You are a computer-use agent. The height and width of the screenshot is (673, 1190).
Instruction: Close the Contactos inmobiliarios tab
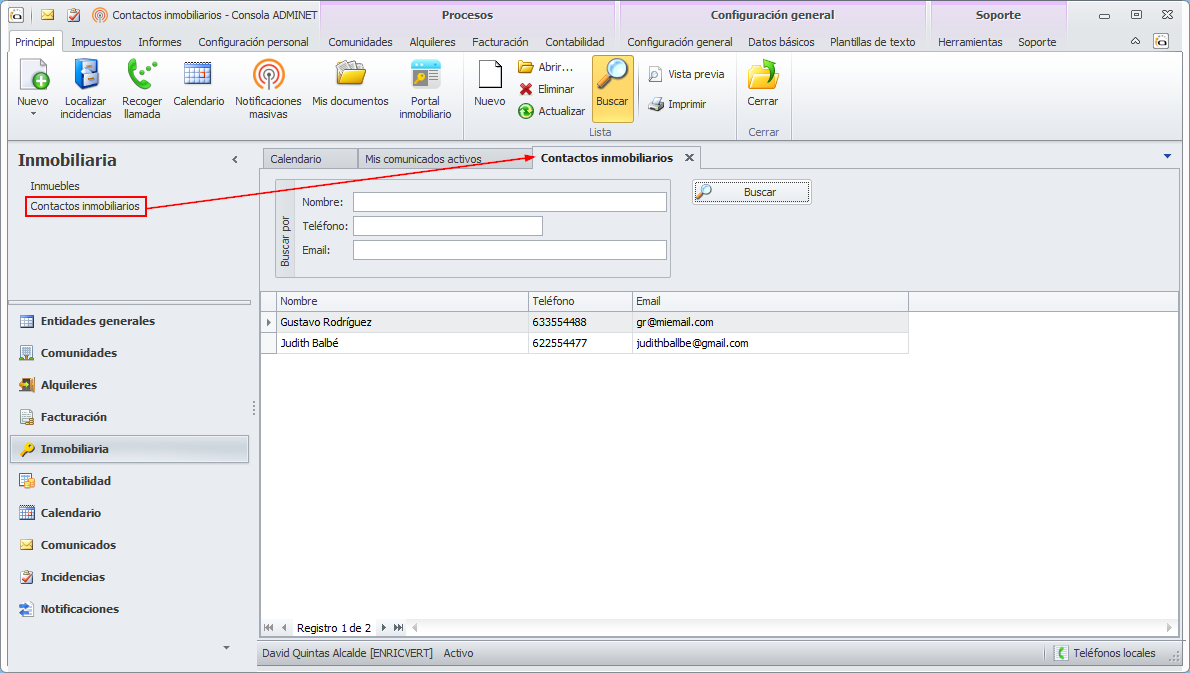(689, 158)
